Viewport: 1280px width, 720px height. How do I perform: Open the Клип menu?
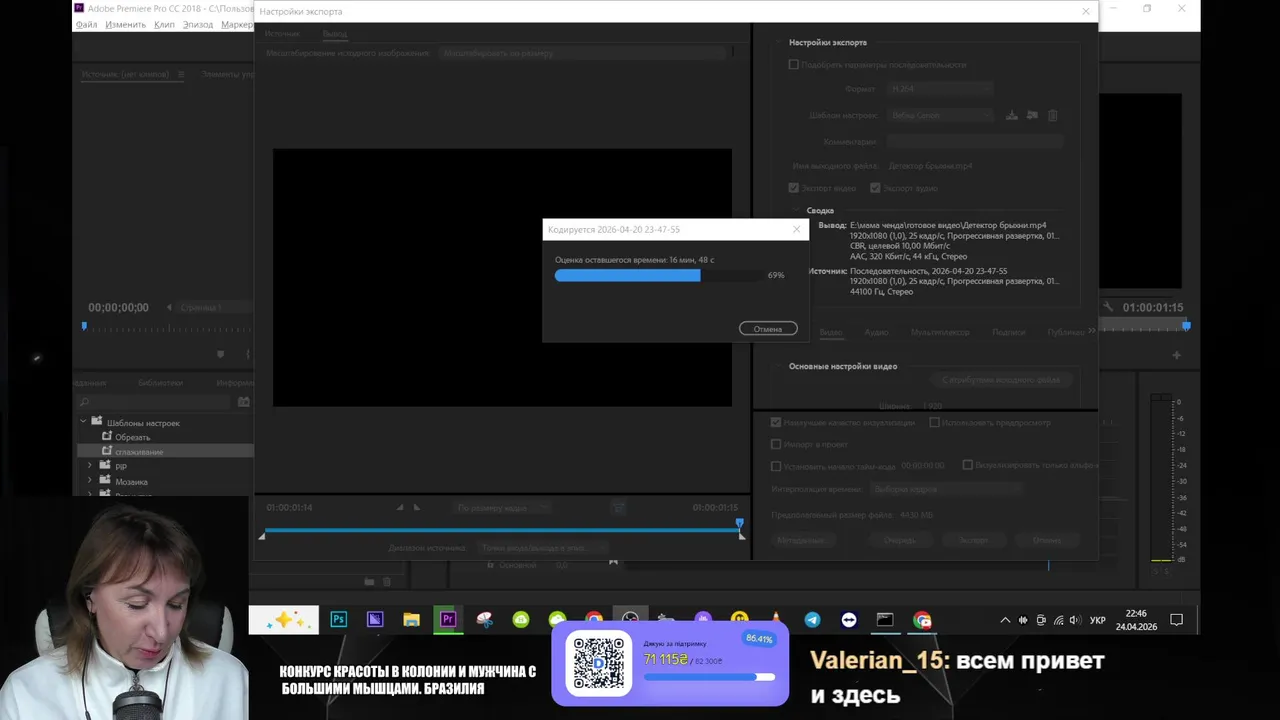[165, 24]
